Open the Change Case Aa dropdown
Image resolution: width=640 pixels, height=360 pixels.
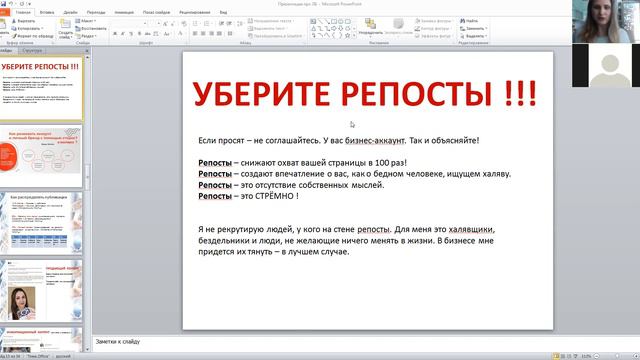[167, 33]
